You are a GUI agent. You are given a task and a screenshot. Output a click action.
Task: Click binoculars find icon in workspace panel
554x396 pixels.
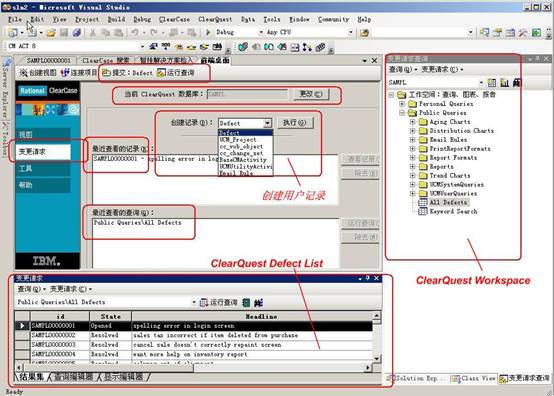(x=517, y=83)
